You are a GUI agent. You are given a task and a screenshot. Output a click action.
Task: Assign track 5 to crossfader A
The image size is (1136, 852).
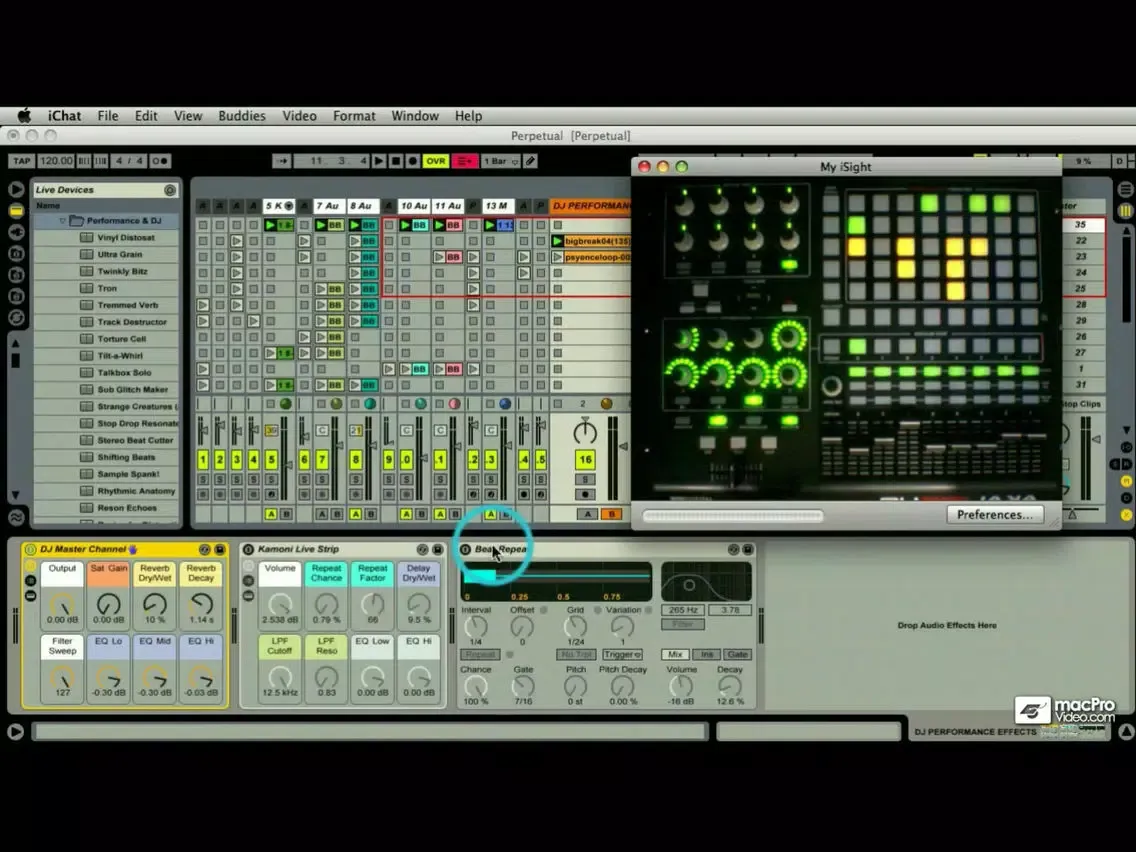click(x=271, y=514)
